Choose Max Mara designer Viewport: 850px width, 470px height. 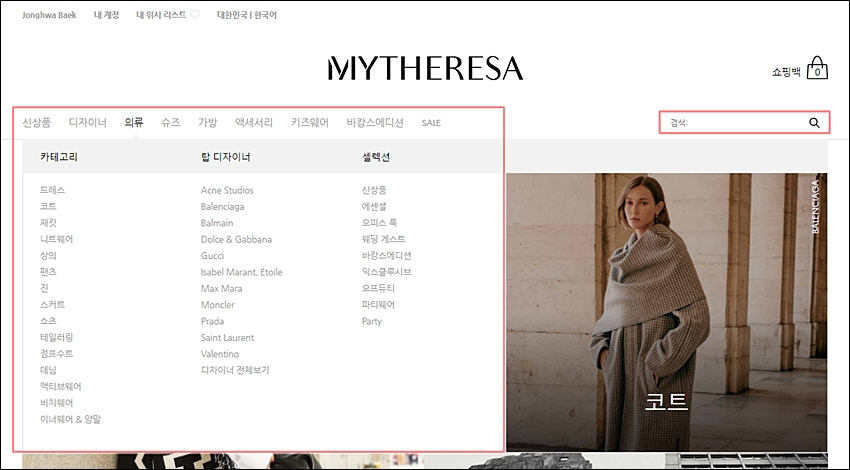click(x=221, y=288)
